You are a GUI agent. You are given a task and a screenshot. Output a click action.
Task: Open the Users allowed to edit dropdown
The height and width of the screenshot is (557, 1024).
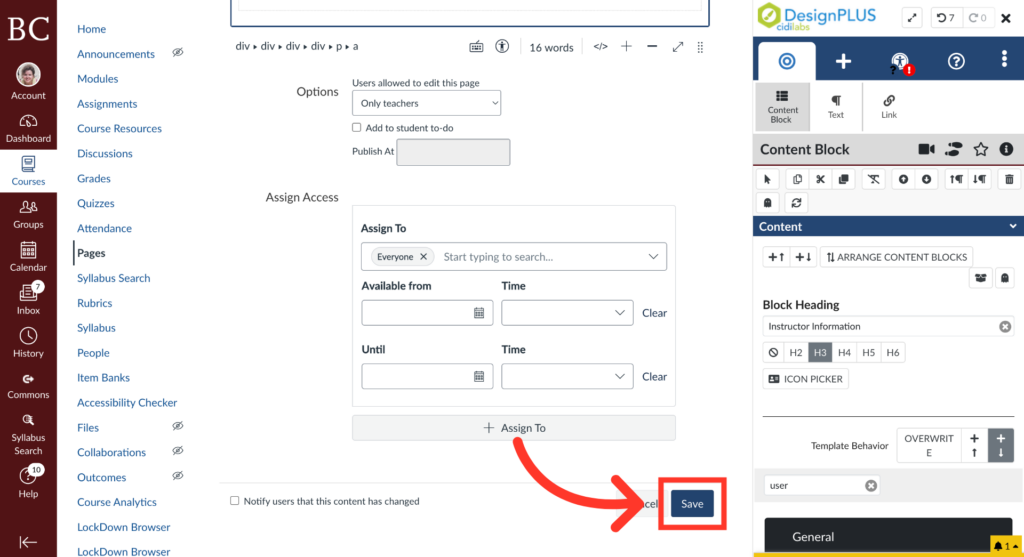(426, 103)
